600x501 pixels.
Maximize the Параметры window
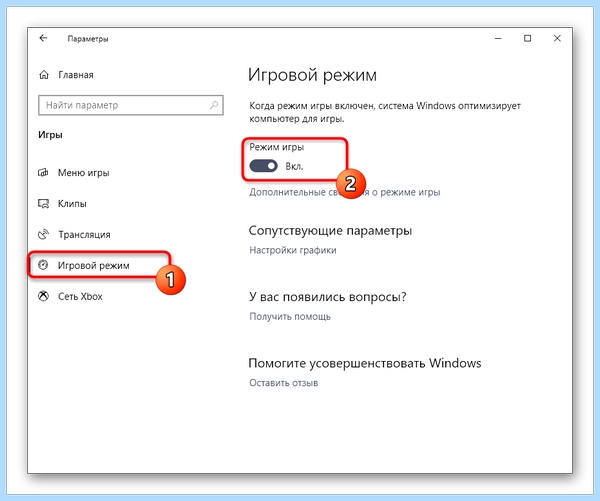coord(527,38)
